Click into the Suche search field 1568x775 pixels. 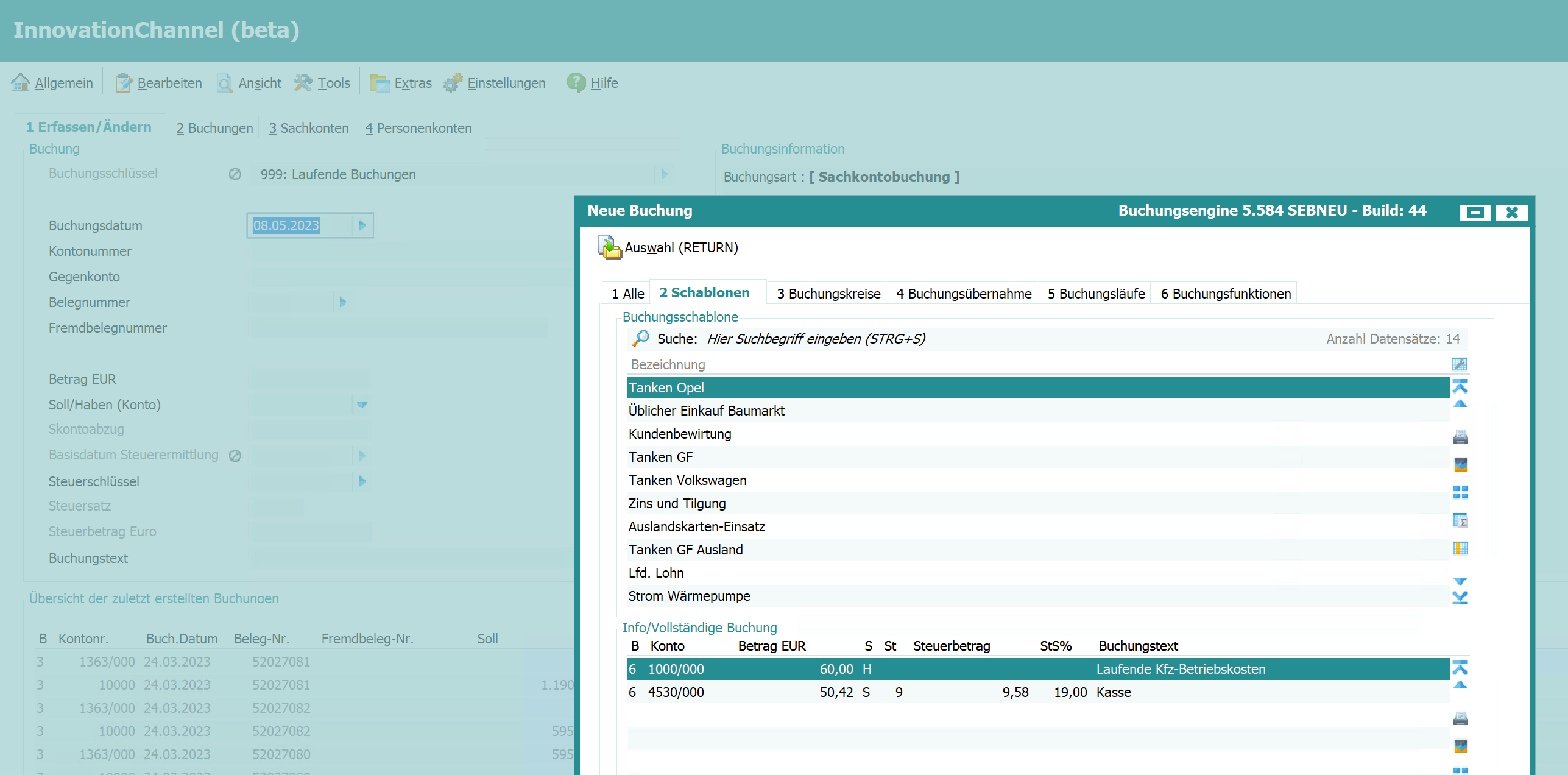pyautogui.click(x=815, y=339)
